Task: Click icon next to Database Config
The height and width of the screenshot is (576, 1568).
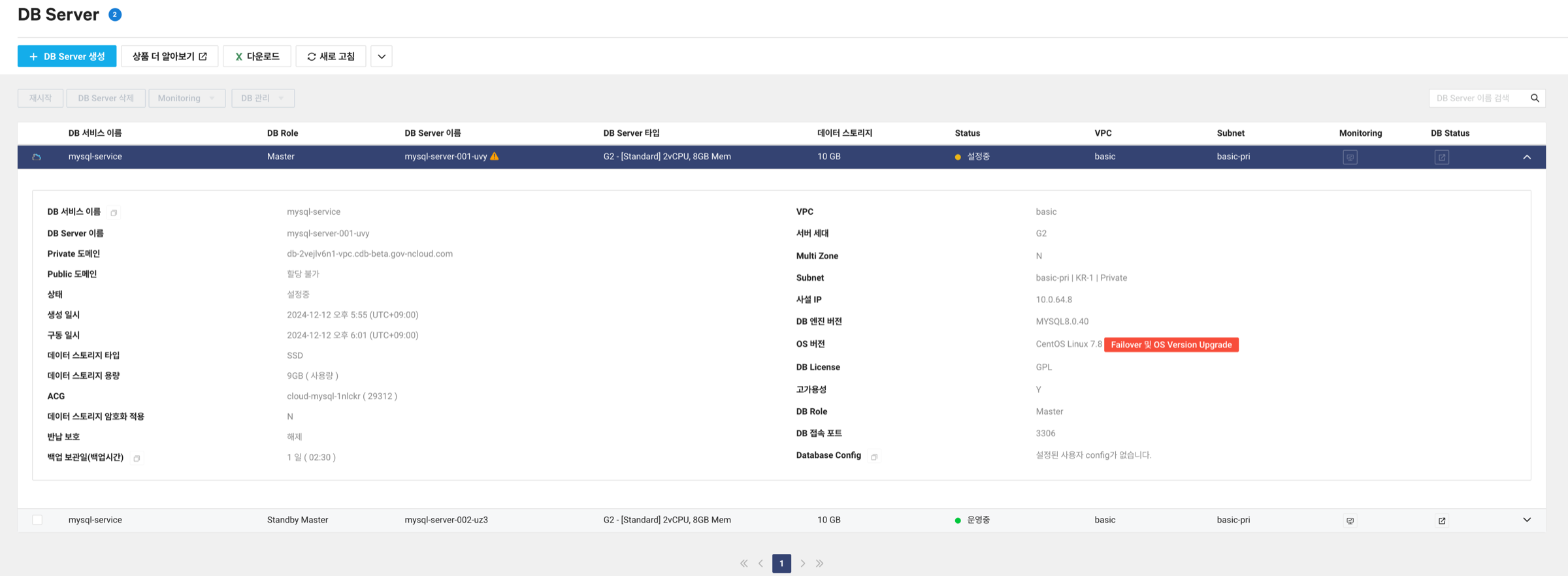Action: click(874, 456)
